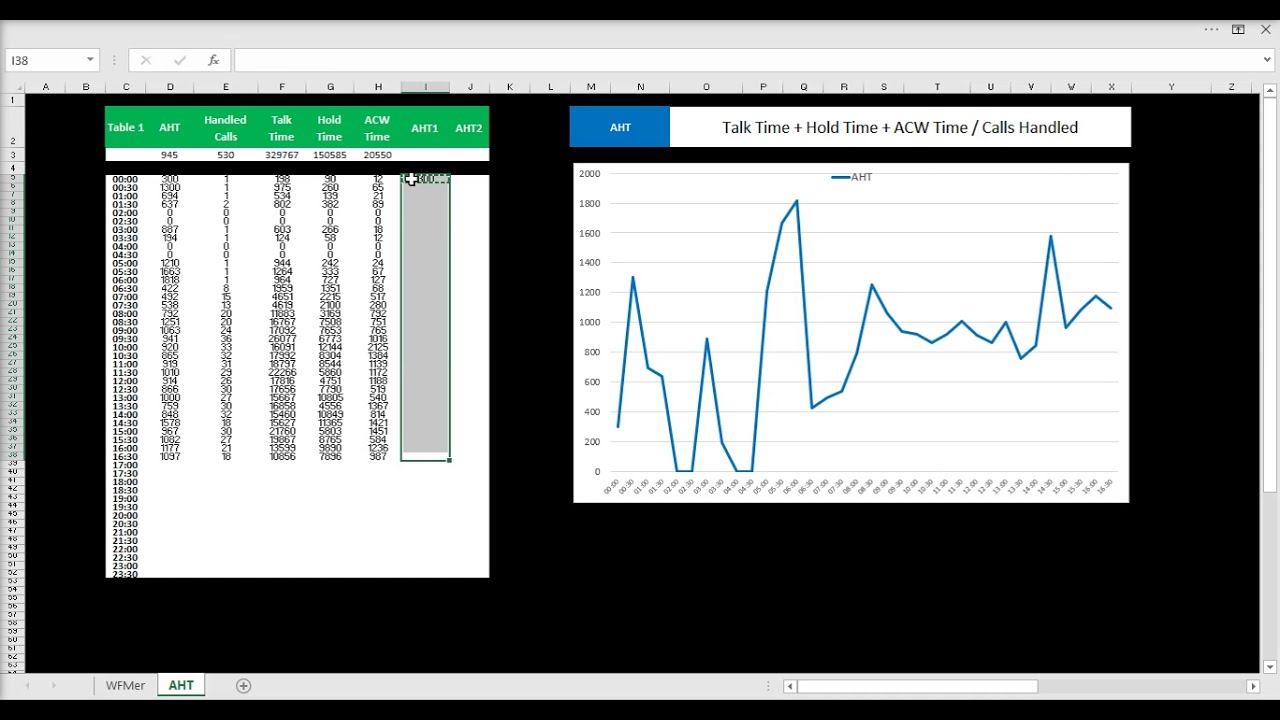1280x720 pixels.
Task: Click into the formula bar input
Action: (x=746, y=61)
